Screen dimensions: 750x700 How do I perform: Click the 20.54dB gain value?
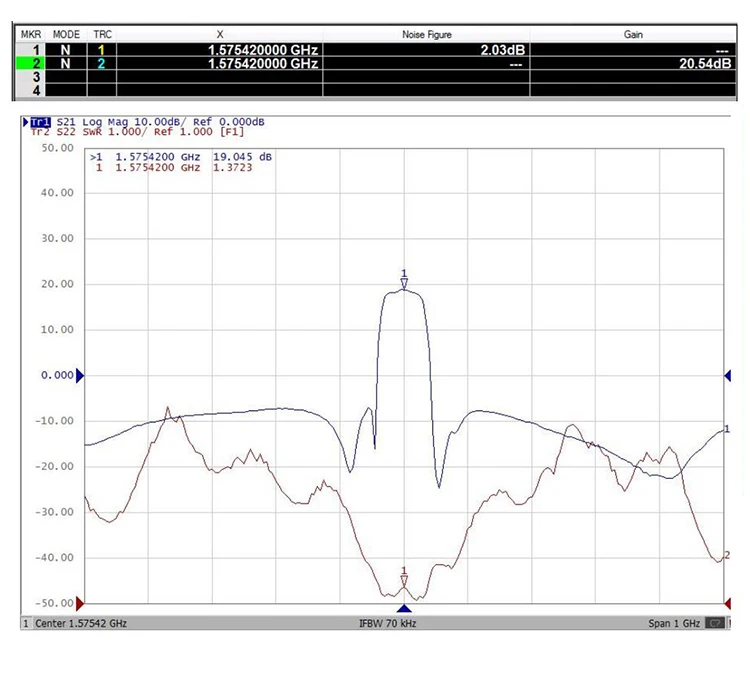705,64
